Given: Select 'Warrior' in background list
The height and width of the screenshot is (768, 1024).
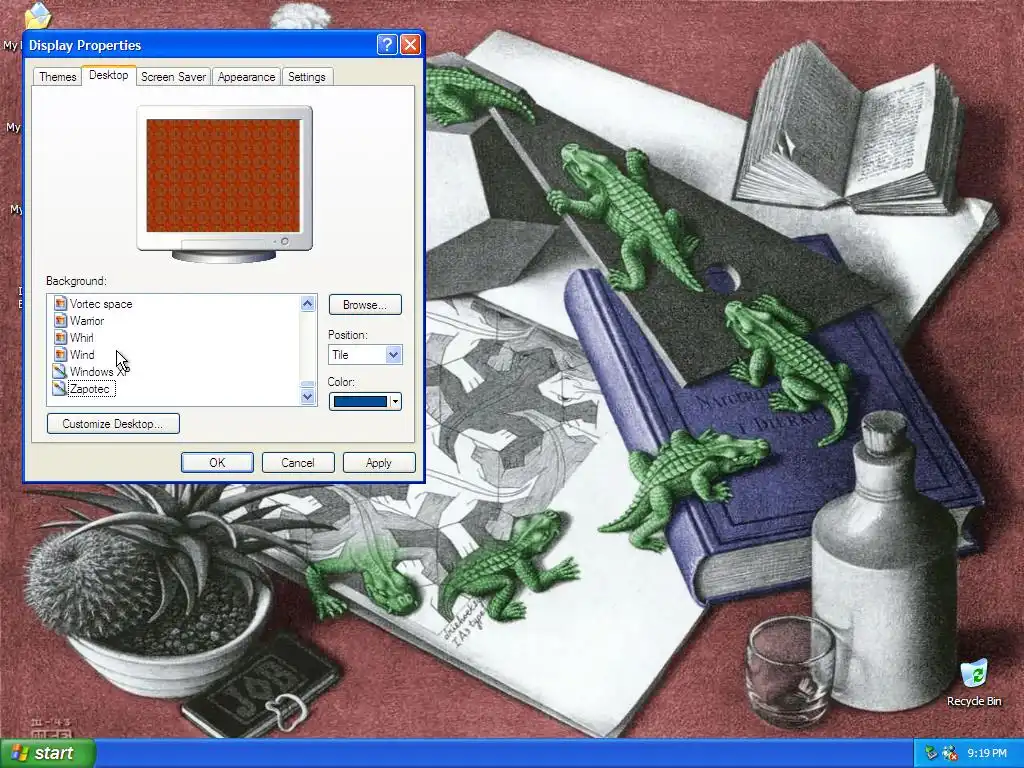Looking at the screenshot, I should pyautogui.click(x=87, y=321).
